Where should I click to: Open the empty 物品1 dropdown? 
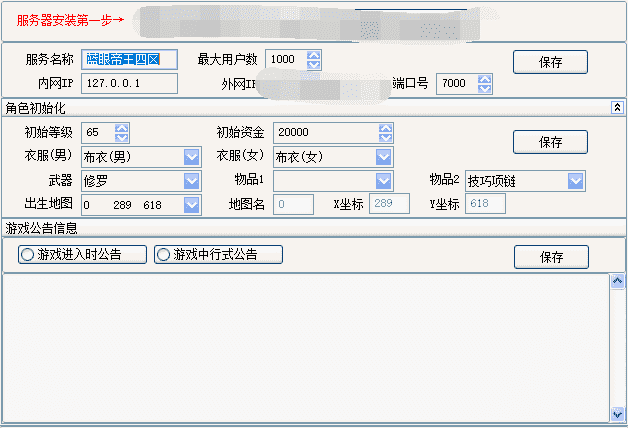(x=383, y=181)
